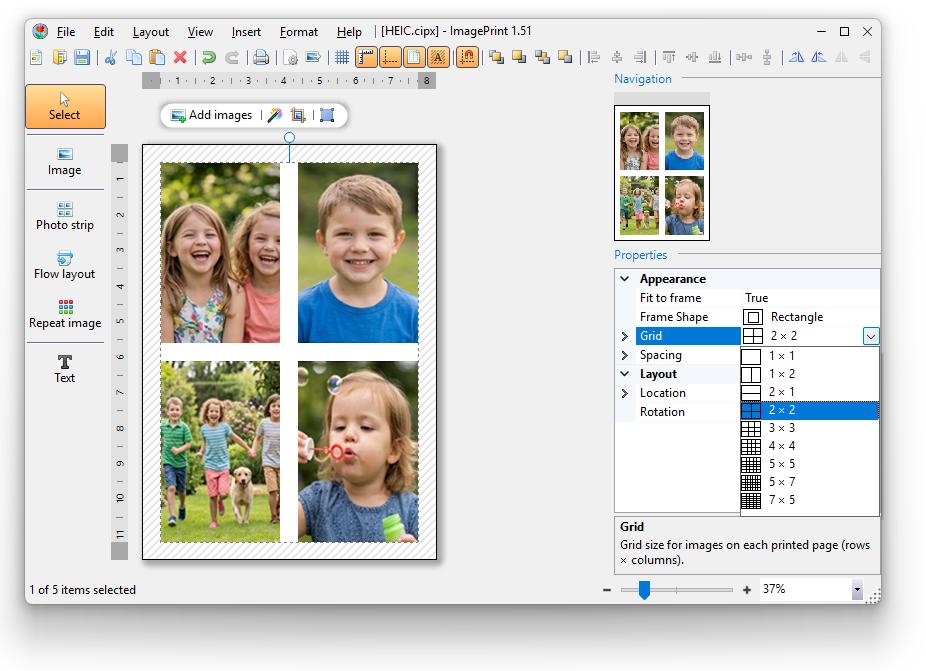Select the Repeat image tool
This screenshot has width=926, height=671.
click(64, 315)
